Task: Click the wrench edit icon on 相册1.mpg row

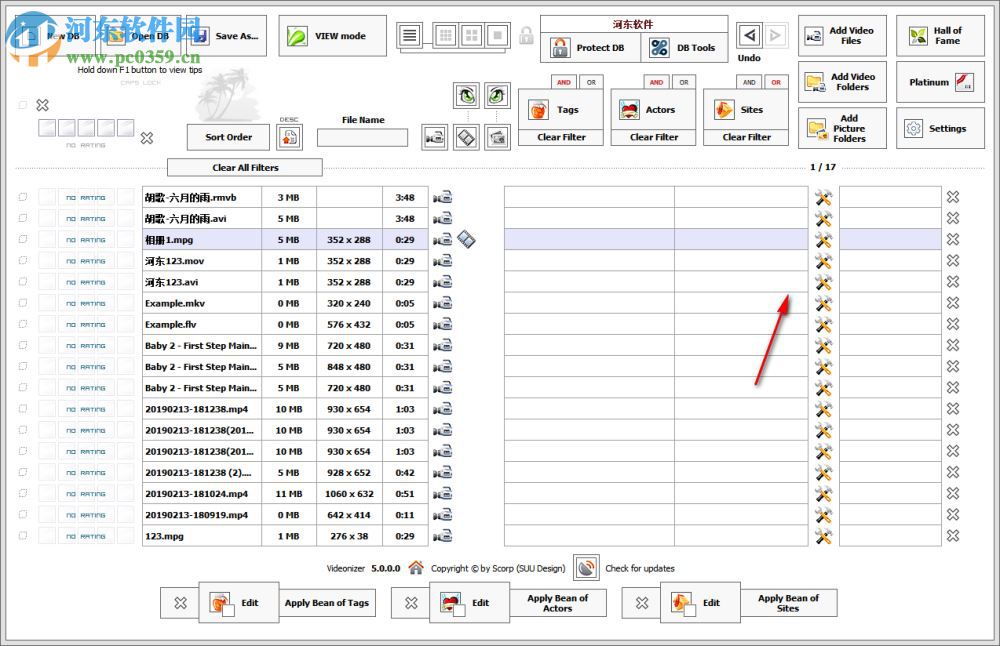Action: [823, 240]
